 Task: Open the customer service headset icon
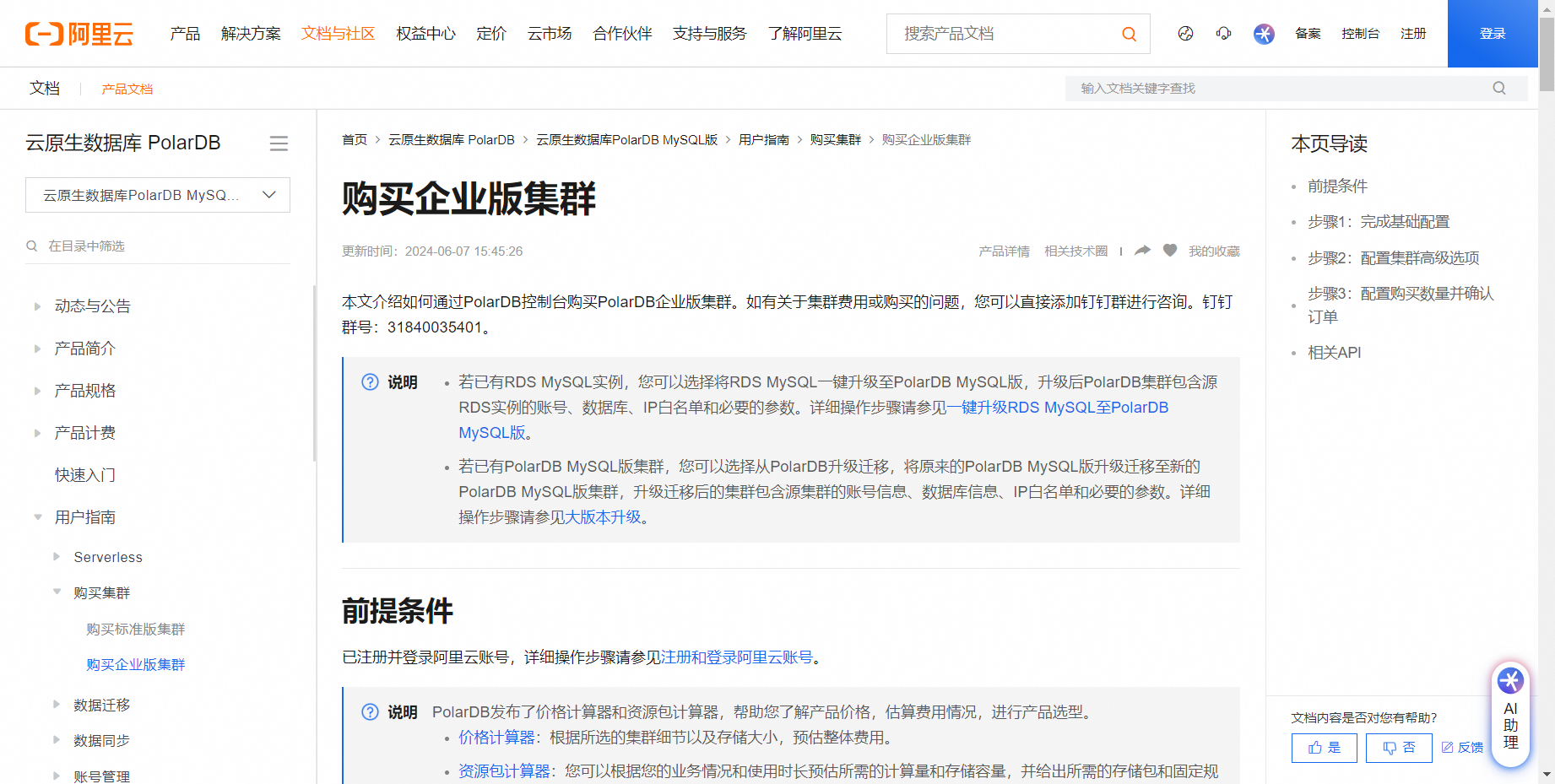[x=1223, y=34]
